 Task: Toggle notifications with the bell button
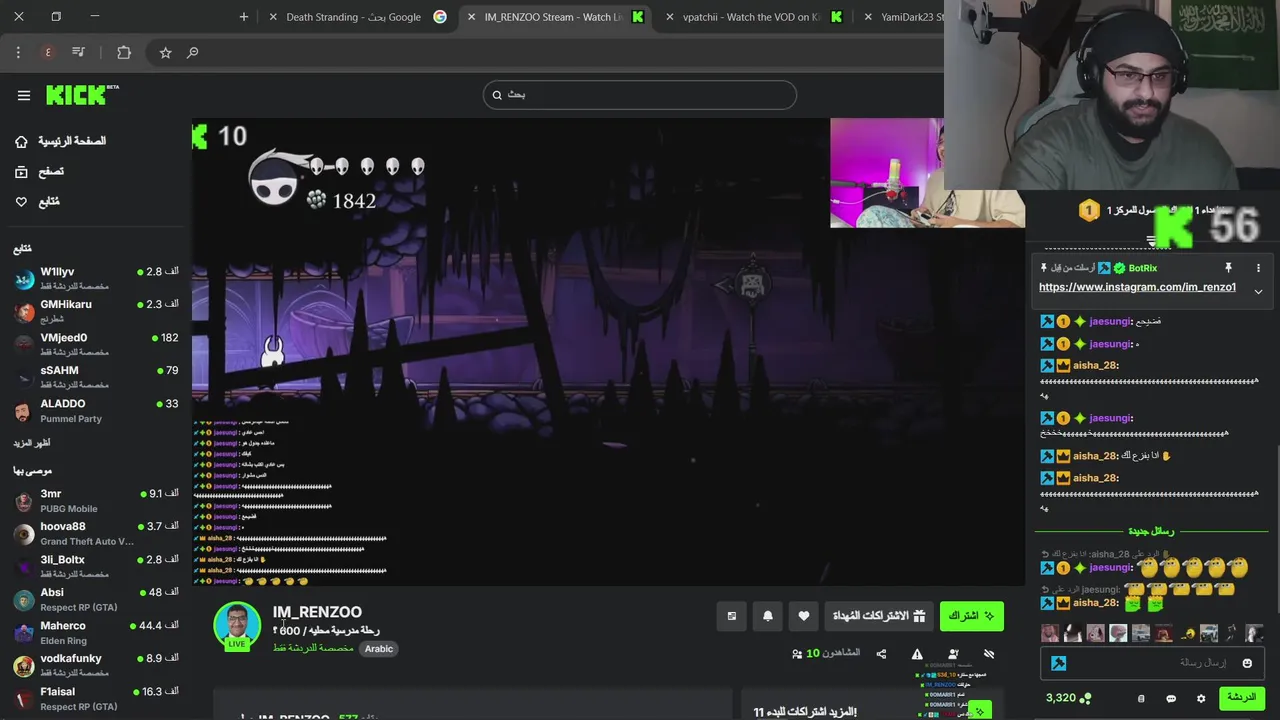pyautogui.click(x=768, y=616)
